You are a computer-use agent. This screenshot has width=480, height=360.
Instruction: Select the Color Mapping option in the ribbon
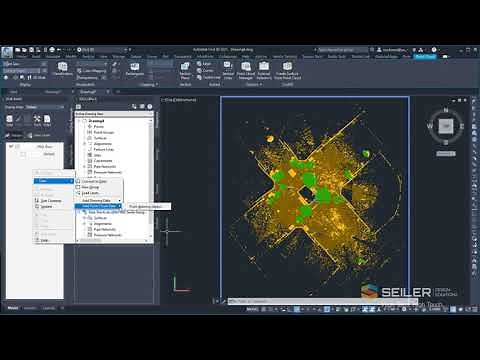pos(92,71)
